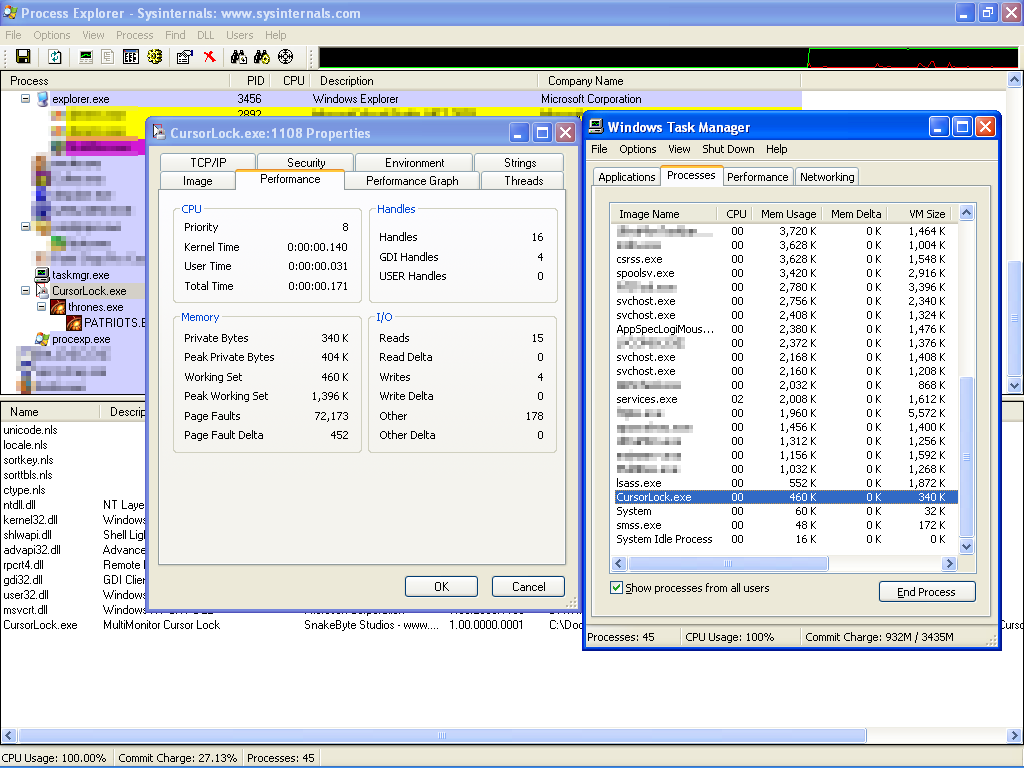This screenshot has height=768, width=1024.
Task: Open process Properties via the toolbar icon
Action: click(x=183, y=57)
